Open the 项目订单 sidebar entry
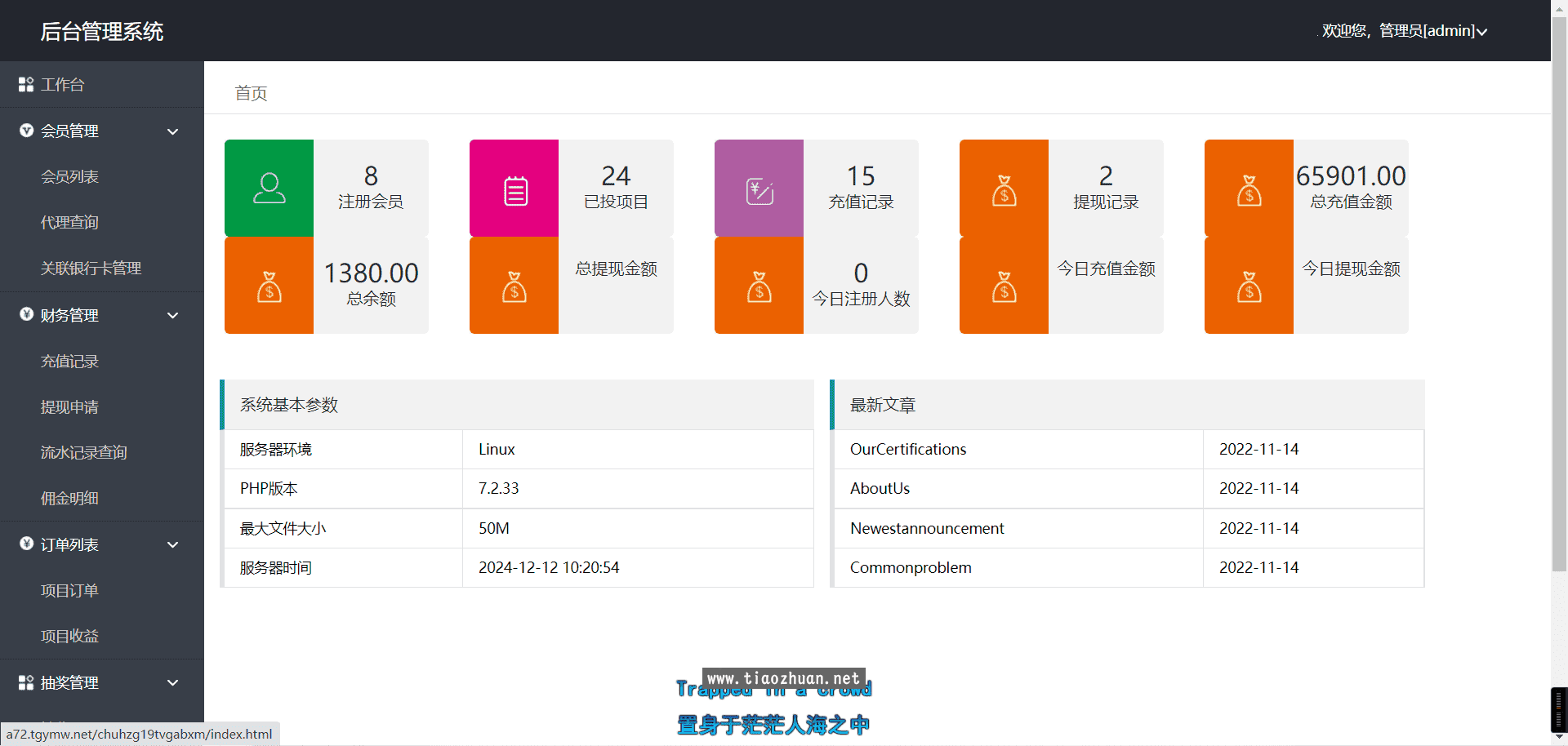The image size is (1568, 746). (70, 591)
